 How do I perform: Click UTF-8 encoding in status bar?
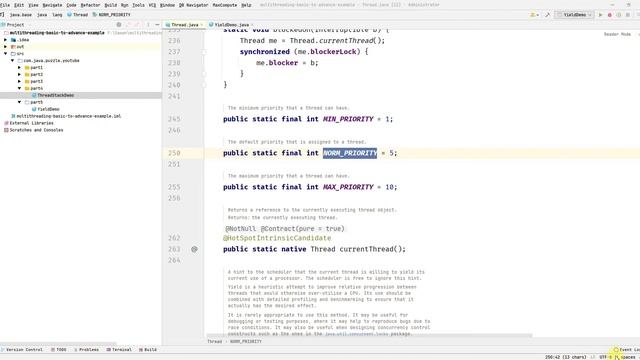click(x=605, y=357)
